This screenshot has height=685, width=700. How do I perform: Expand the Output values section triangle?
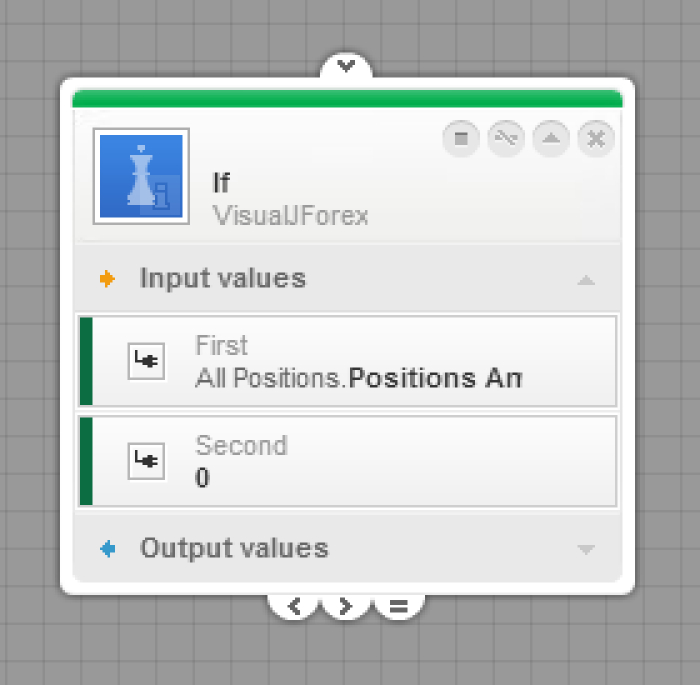tap(586, 549)
